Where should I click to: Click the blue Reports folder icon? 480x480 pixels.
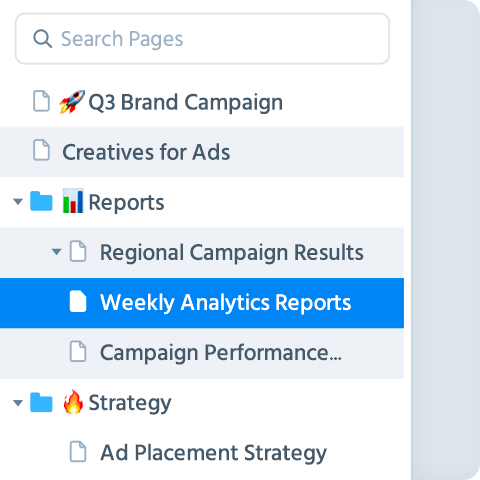pos(41,201)
